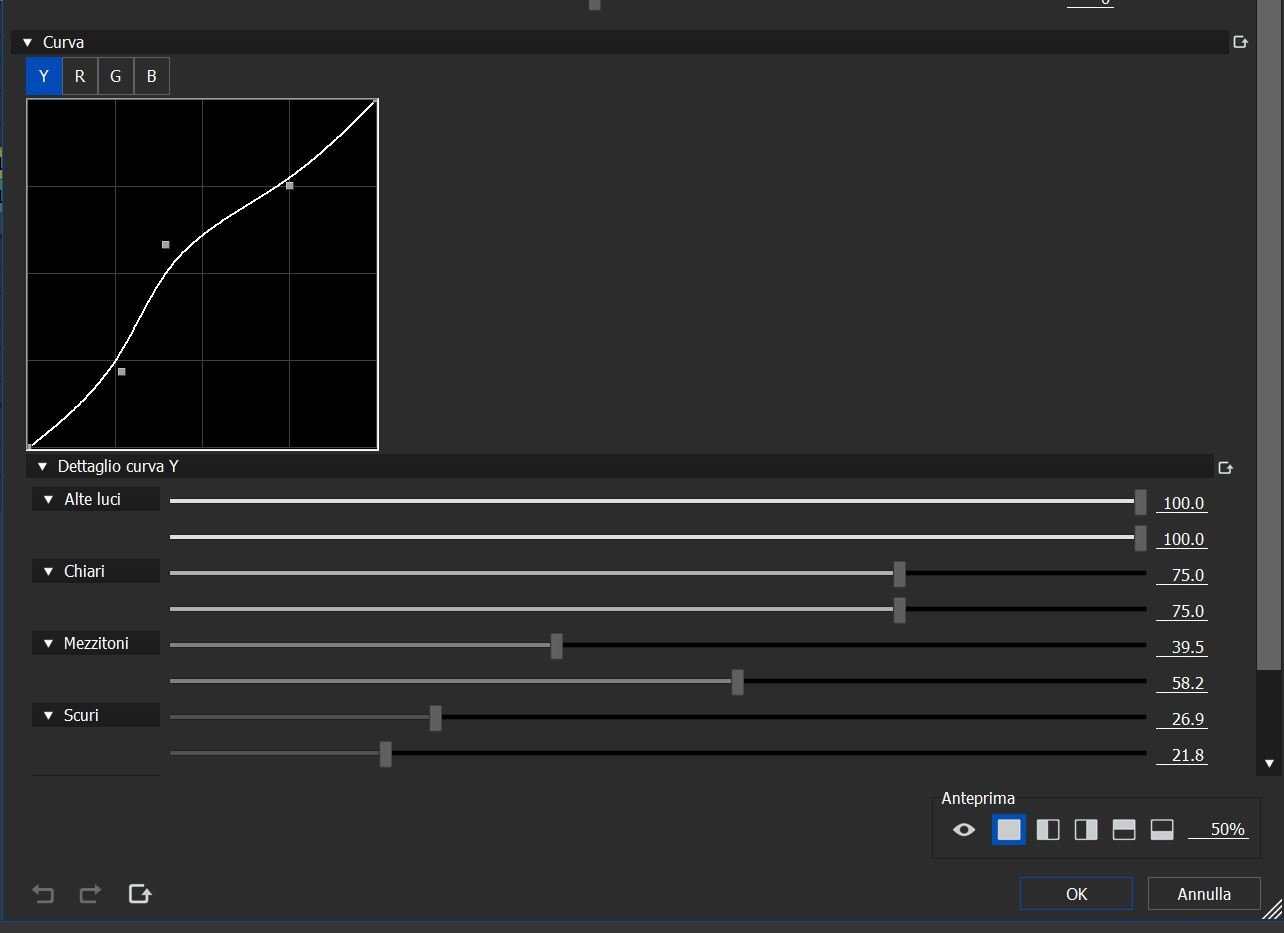Switch to the Y curve channel
Image resolution: width=1284 pixels, height=933 pixels.
tap(44, 76)
